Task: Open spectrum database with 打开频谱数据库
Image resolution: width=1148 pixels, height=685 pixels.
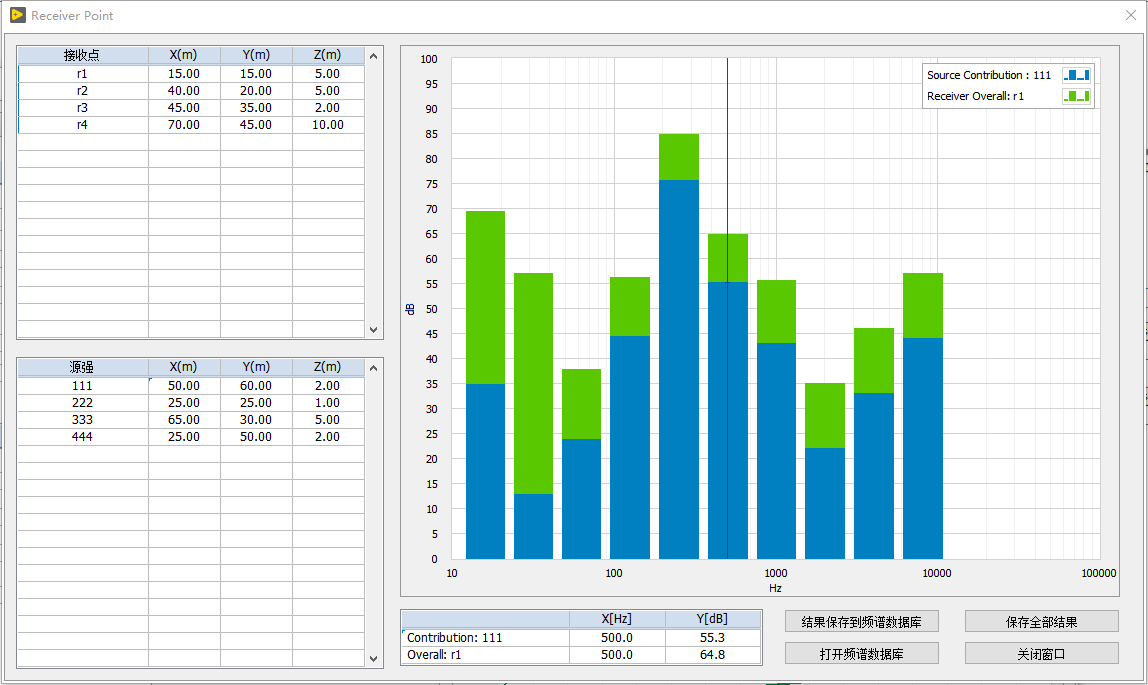Action: tap(862, 654)
